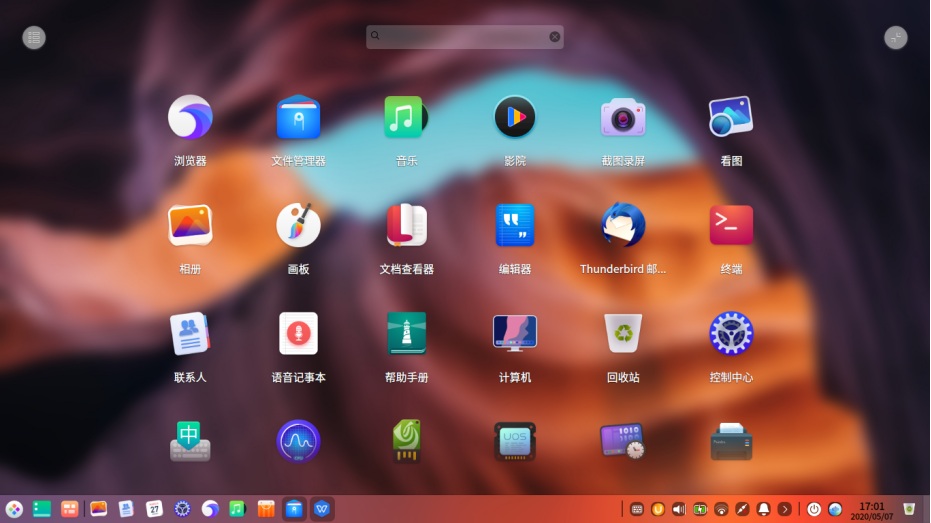Launch the 影院 movie player

(515, 117)
